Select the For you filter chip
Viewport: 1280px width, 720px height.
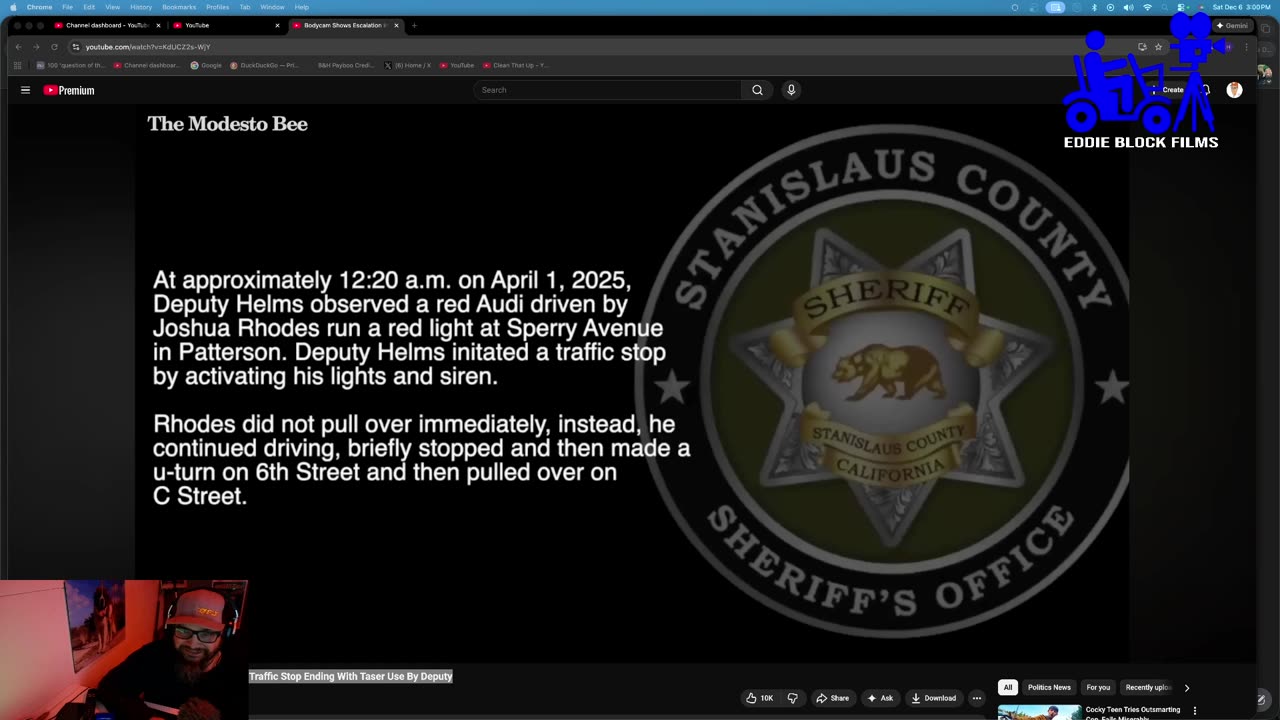click(x=1098, y=687)
